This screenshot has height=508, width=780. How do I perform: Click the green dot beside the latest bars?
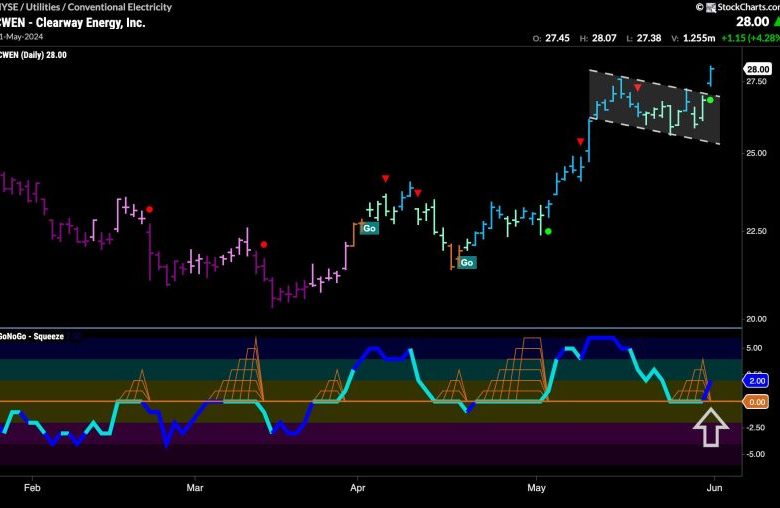pyautogui.click(x=710, y=100)
